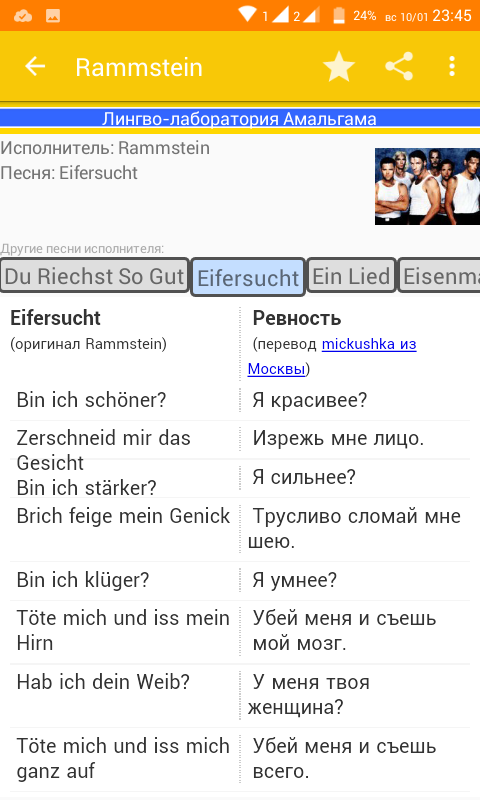Tap the cloud notification icon in status bar
This screenshot has width=480, height=800.
point(23,16)
